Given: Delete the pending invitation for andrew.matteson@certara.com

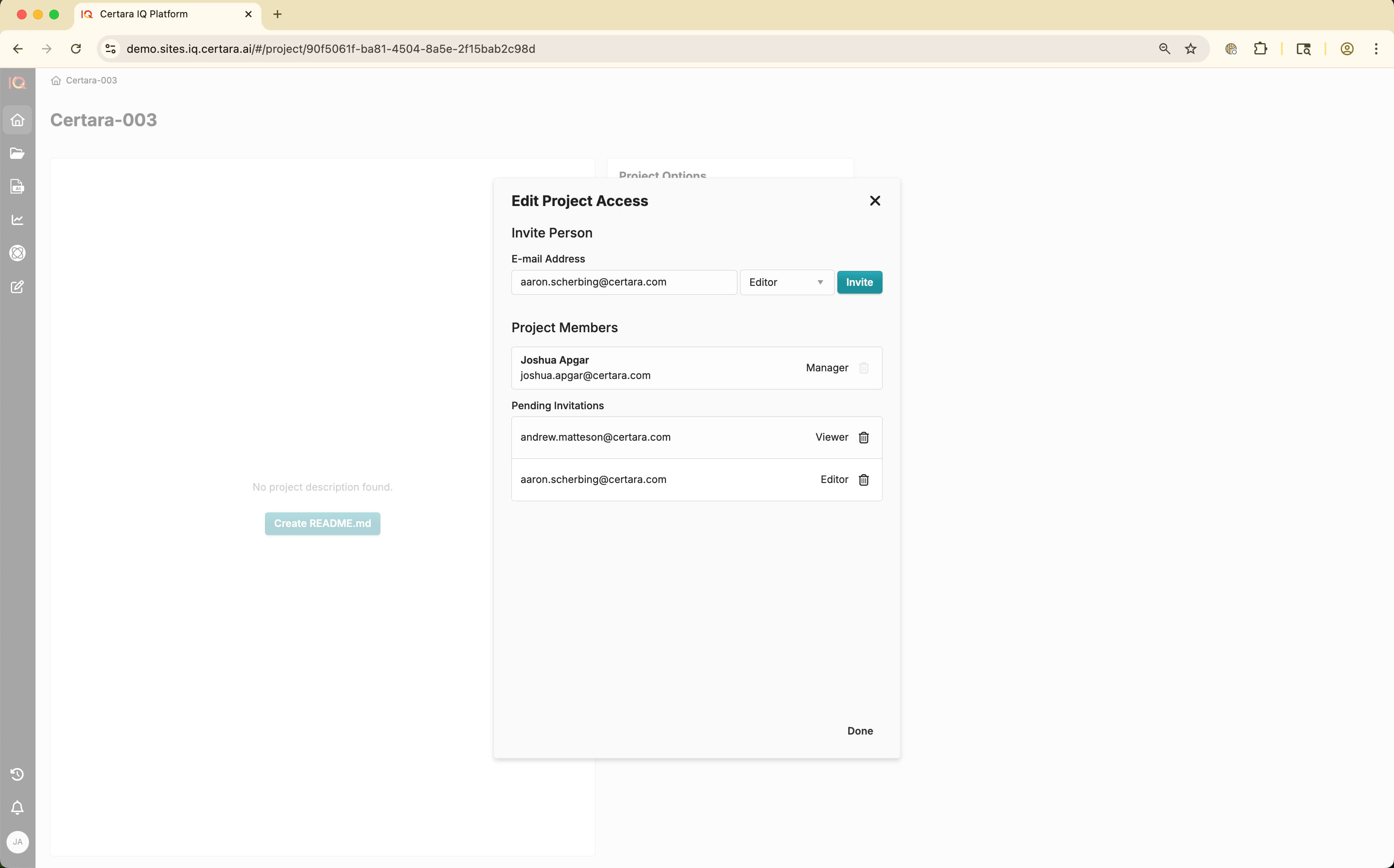Looking at the screenshot, I should 863,437.
